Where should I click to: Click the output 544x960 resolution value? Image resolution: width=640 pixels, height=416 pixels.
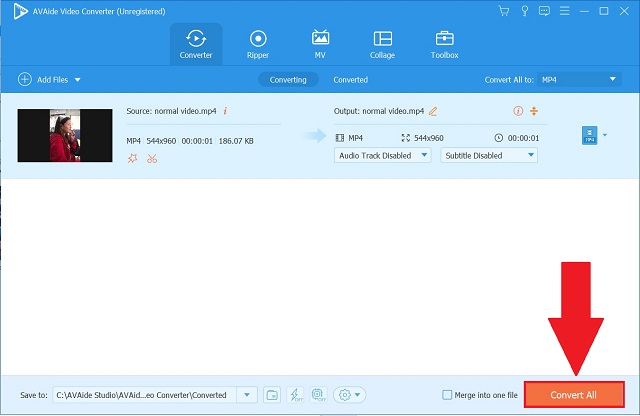(429, 138)
